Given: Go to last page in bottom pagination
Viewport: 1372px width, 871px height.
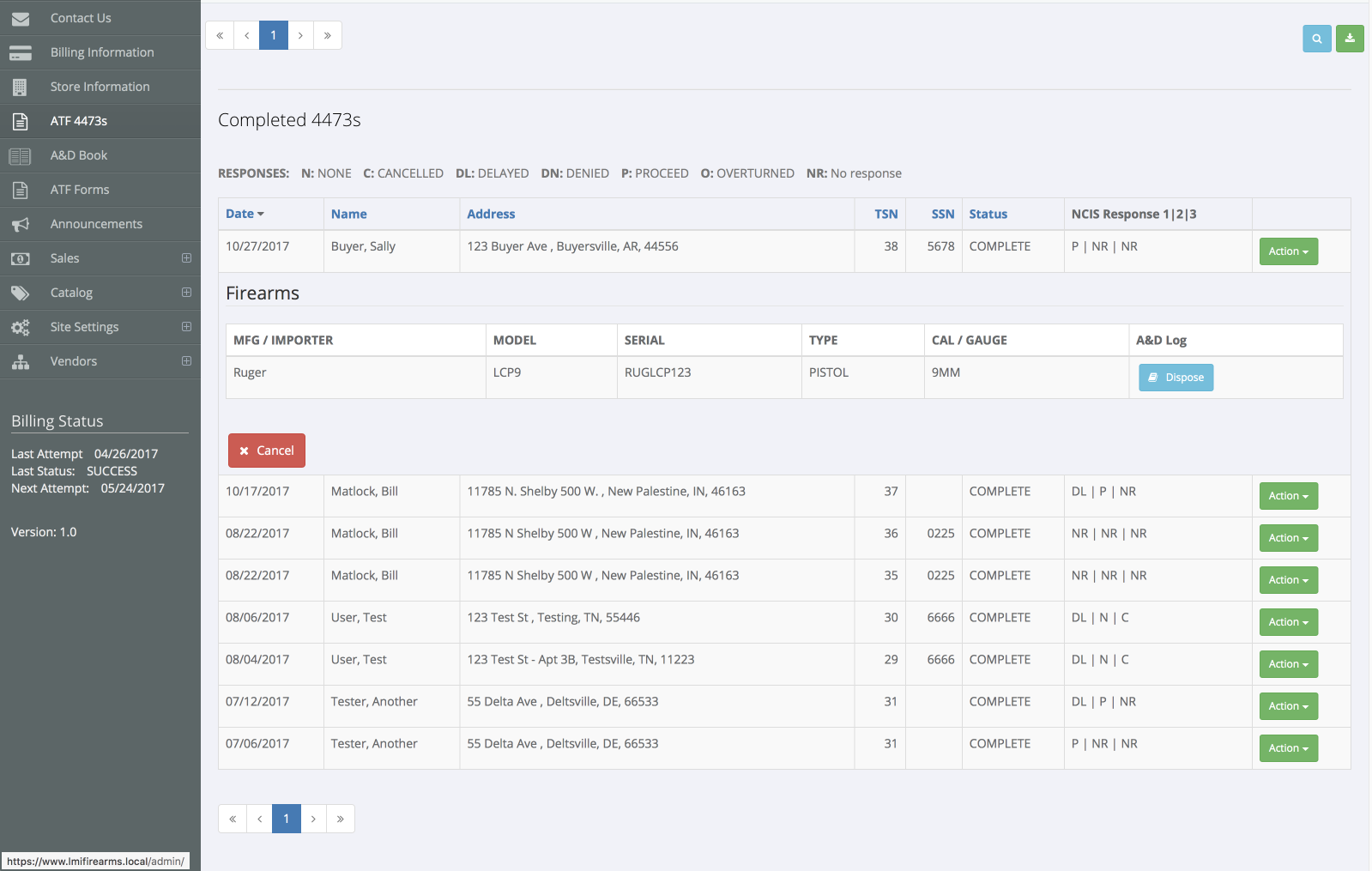Looking at the screenshot, I should pyautogui.click(x=341, y=819).
